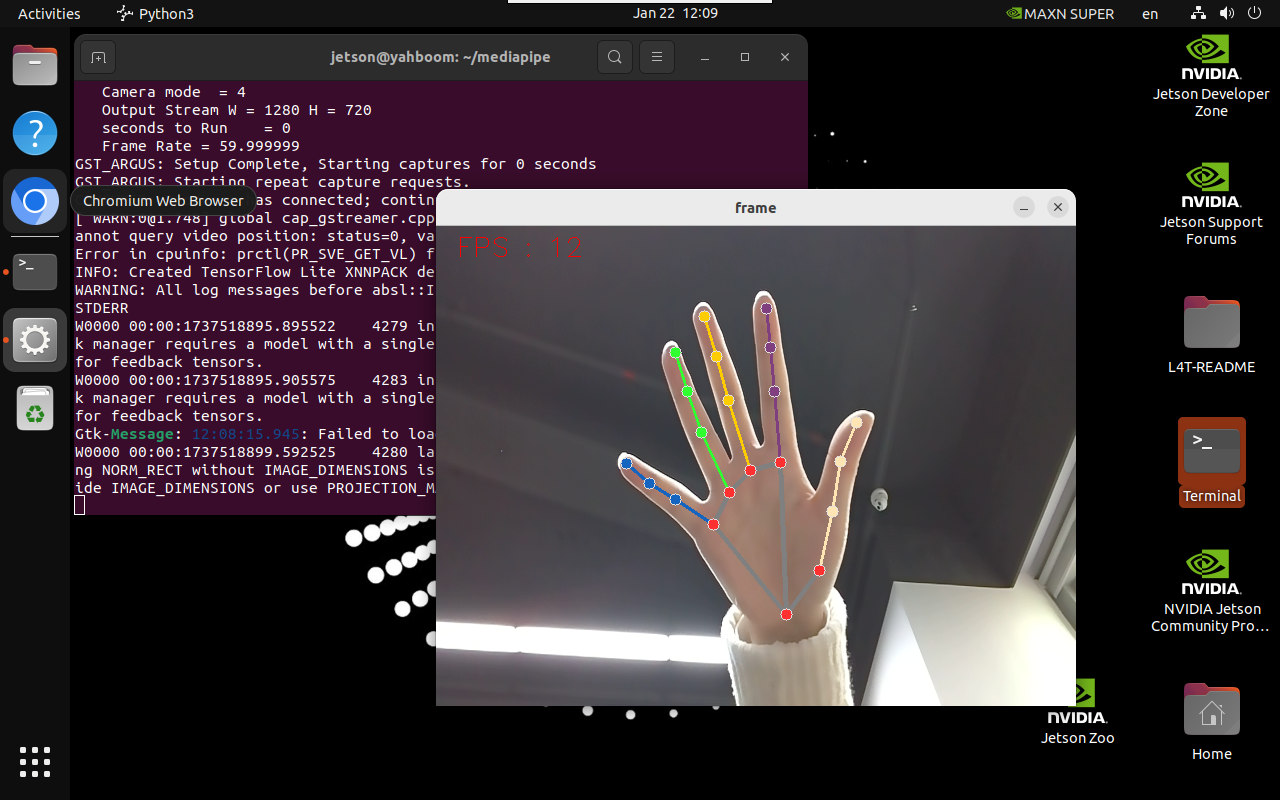The width and height of the screenshot is (1280, 800).
Task: Open NVIDIA Jetson Community Projects shortcut
Action: [1211, 591]
